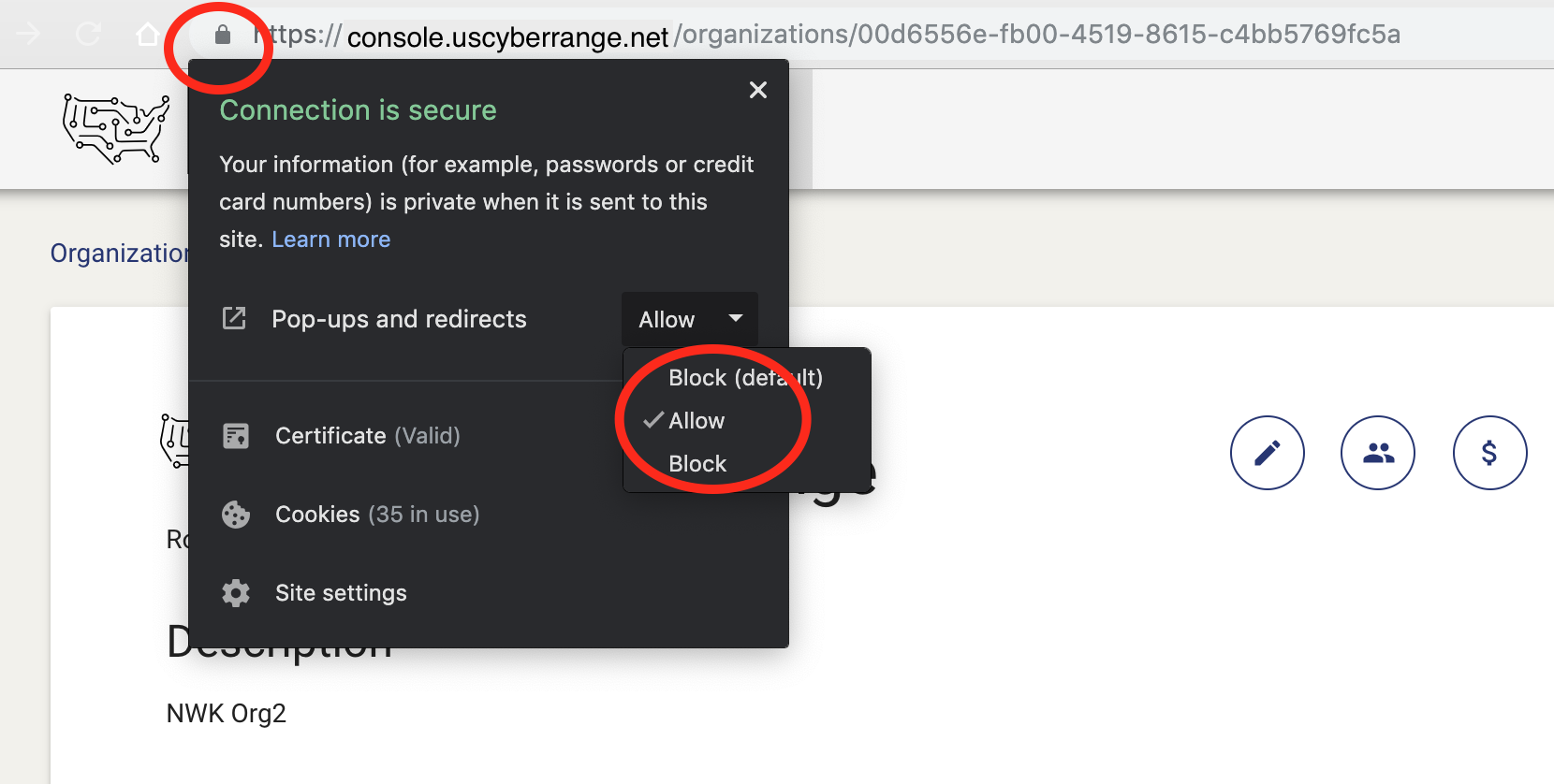Open Site settings from the security panel
Image resolution: width=1554 pixels, height=784 pixels.
341,592
